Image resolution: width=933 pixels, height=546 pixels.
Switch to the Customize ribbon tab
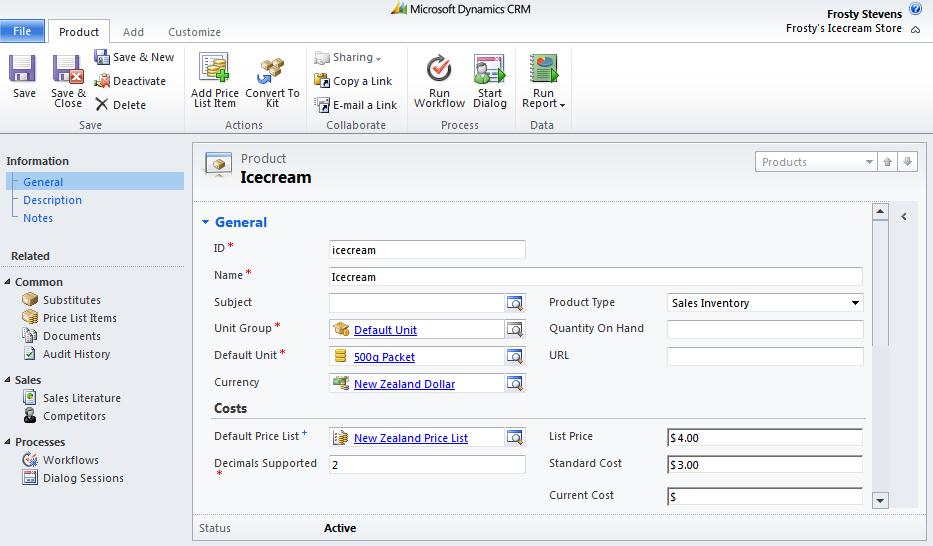(194, 32)
